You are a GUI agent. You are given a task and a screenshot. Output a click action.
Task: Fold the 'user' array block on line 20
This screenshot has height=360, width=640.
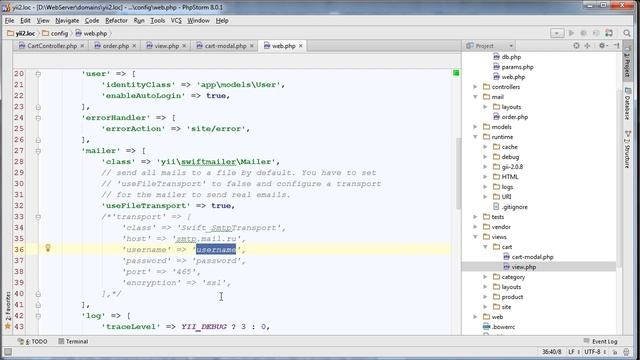pyautogui.click(x=38, y=74)
